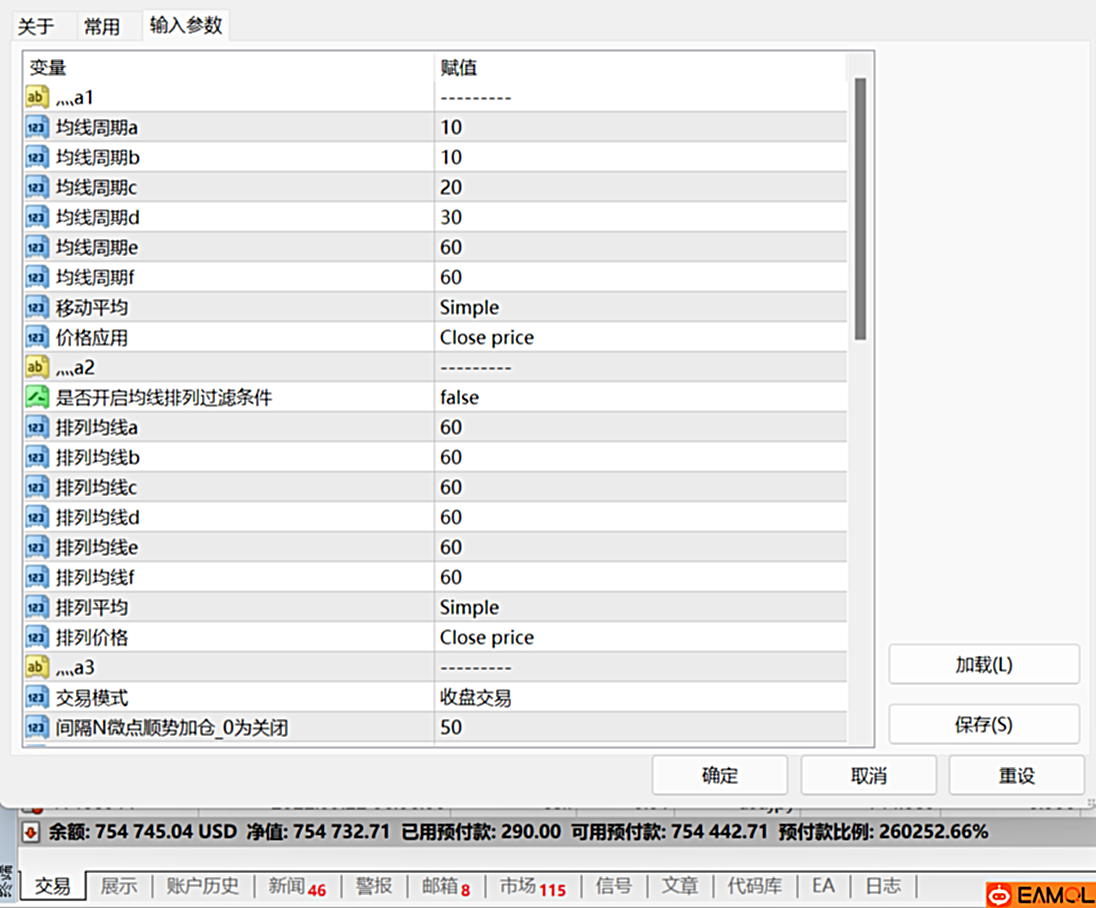Screen dimensions: 1096x908
Task: Switch to the 常用 tab
Action: coord(102,27)
